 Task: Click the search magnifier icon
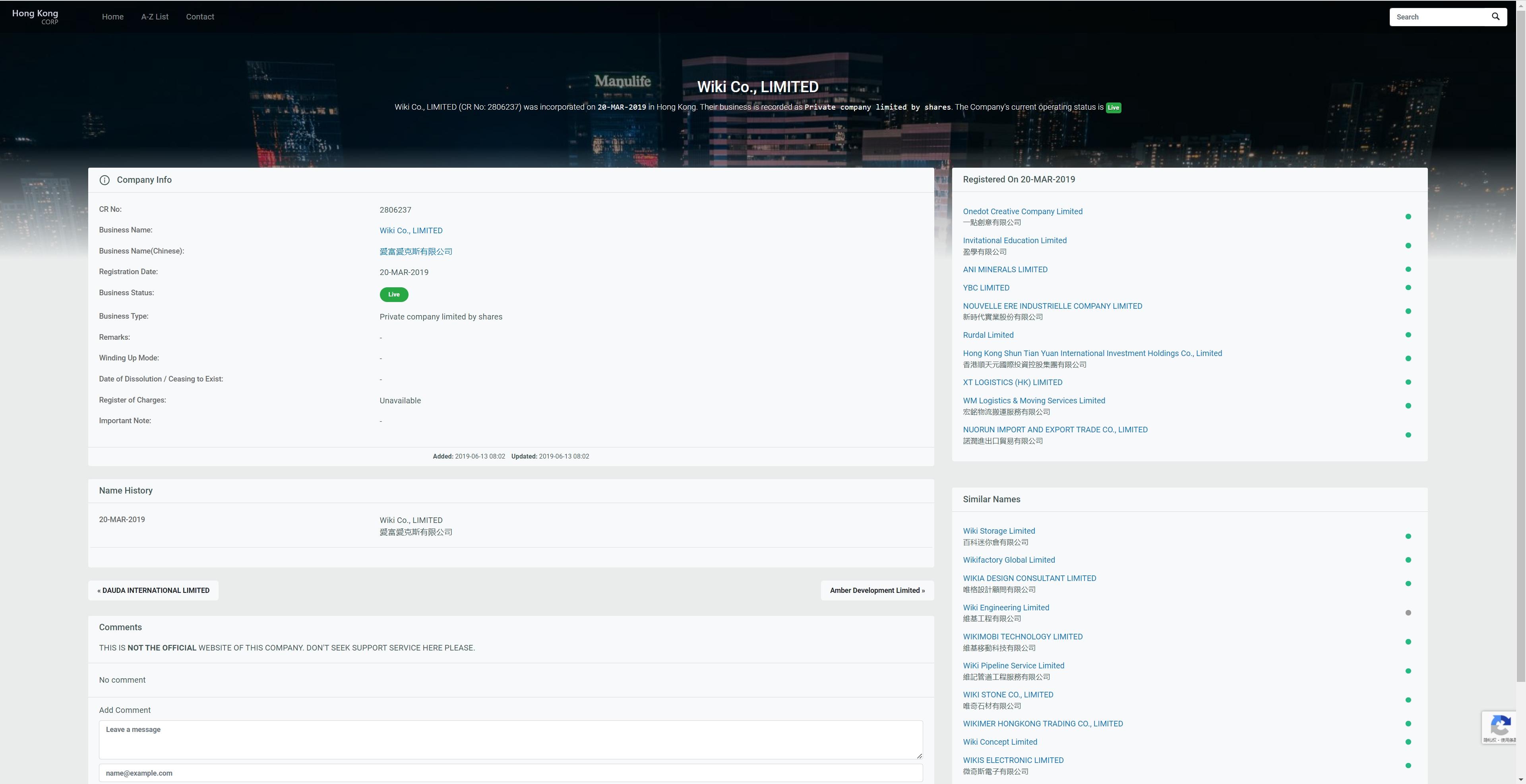click(1495, 17)
